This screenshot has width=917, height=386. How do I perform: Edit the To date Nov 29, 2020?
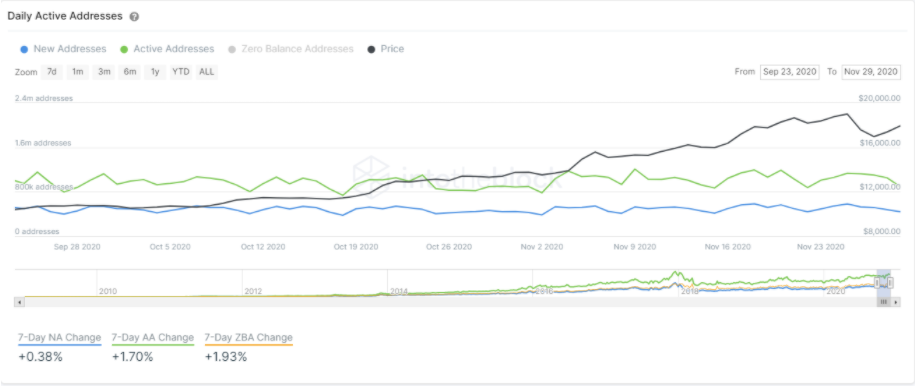(x=870, y=72)
